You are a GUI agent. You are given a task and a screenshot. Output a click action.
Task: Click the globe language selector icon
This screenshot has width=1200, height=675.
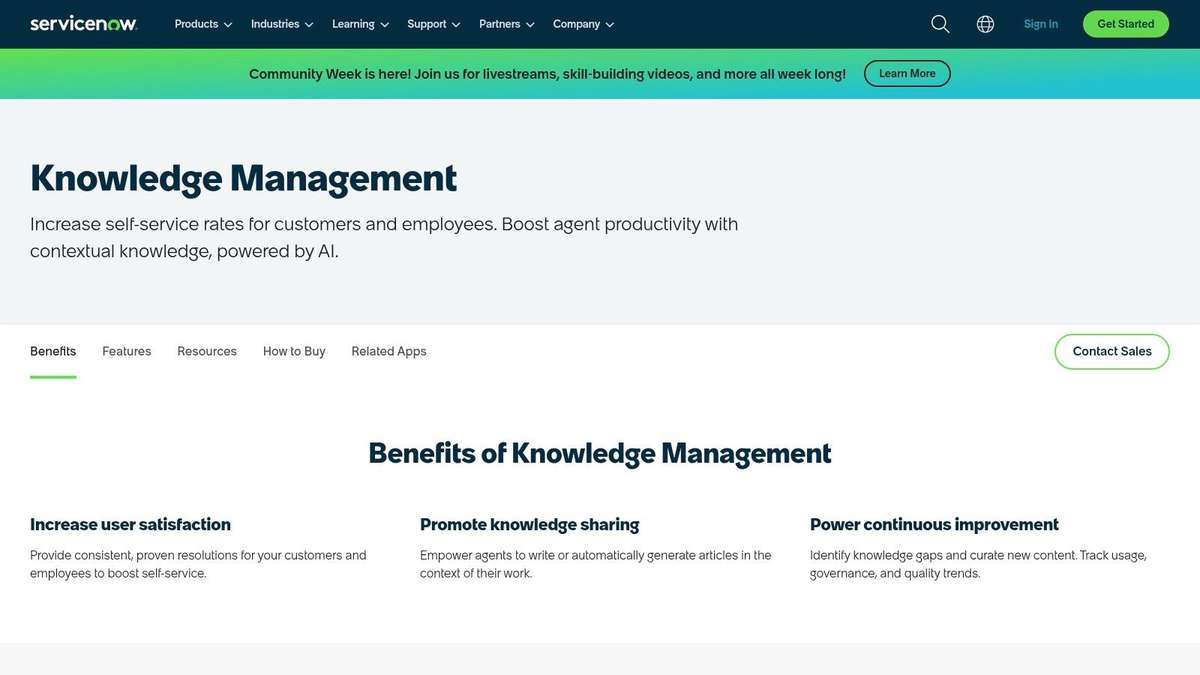[985, 23]
